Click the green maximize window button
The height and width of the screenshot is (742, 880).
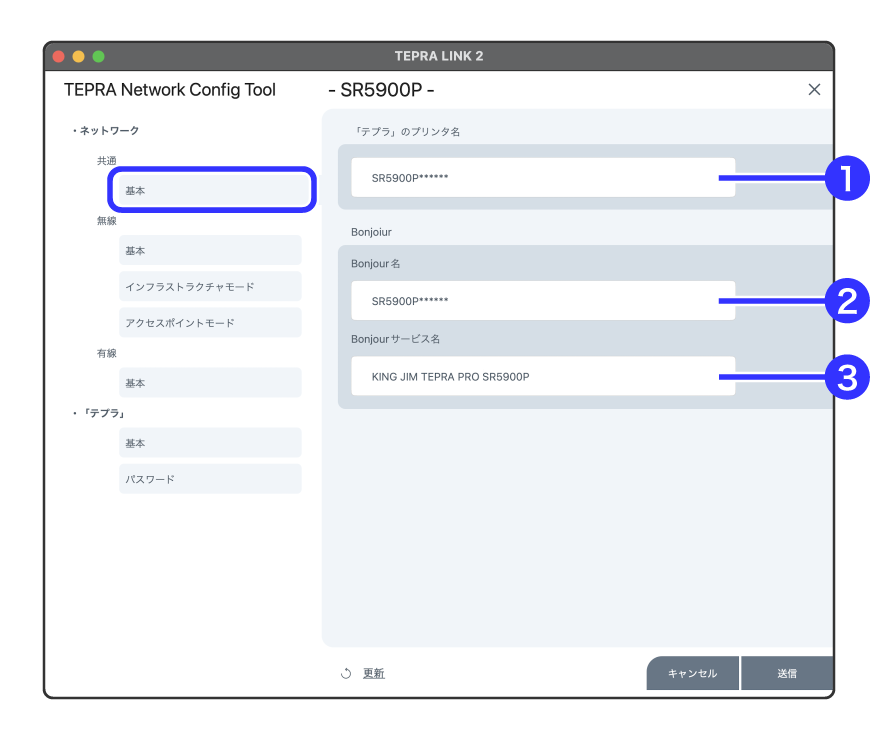(x=98, y=56)
